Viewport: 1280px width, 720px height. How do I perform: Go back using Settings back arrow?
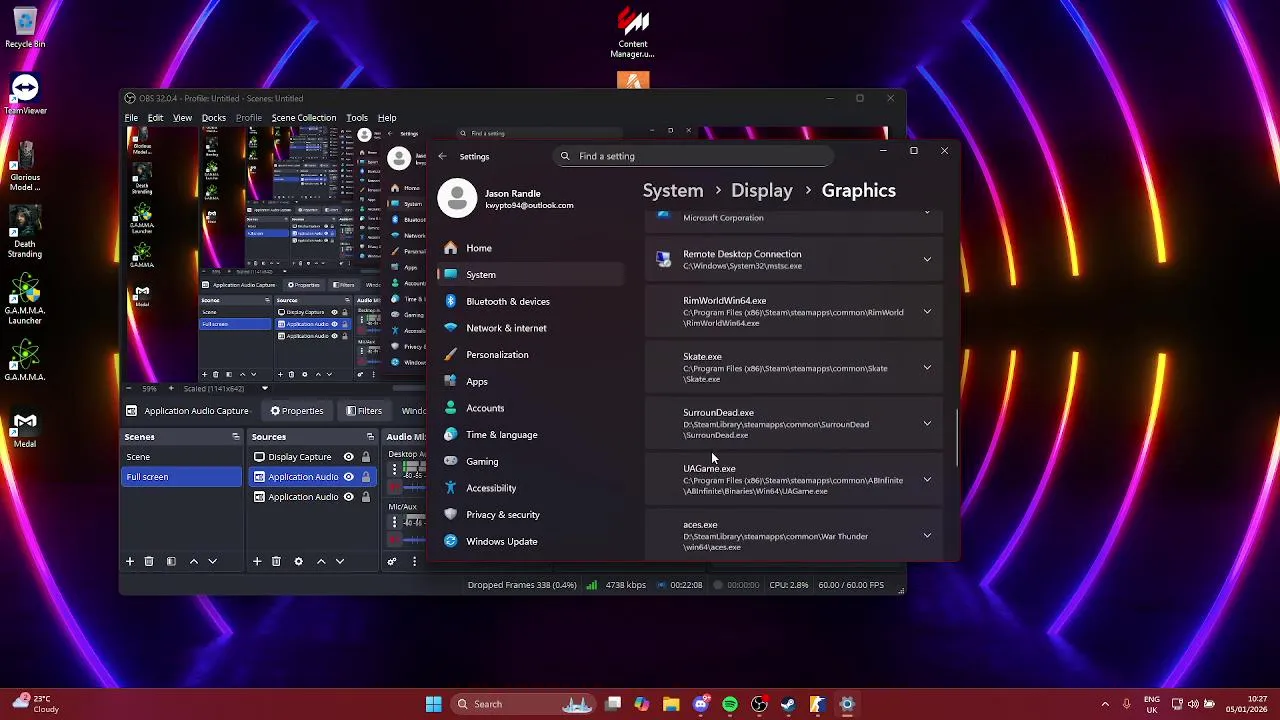pyautogui.click(x=443, y=156)
